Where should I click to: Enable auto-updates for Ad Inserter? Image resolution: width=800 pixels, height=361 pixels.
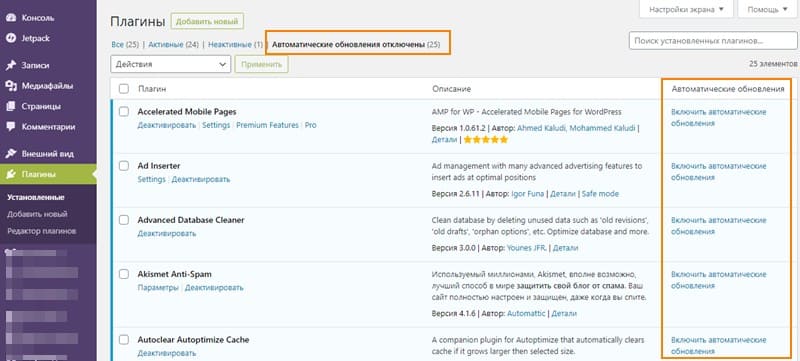pos(719,172)
